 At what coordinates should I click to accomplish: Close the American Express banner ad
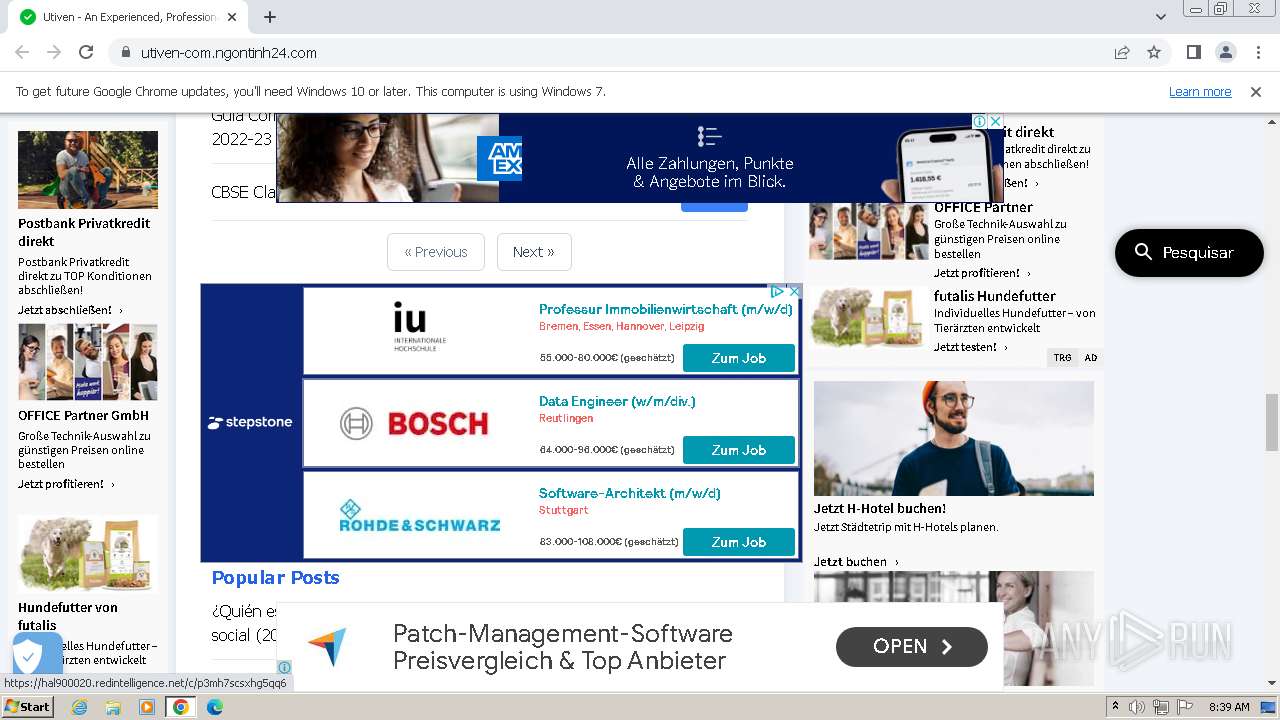(x=996, y=121)
